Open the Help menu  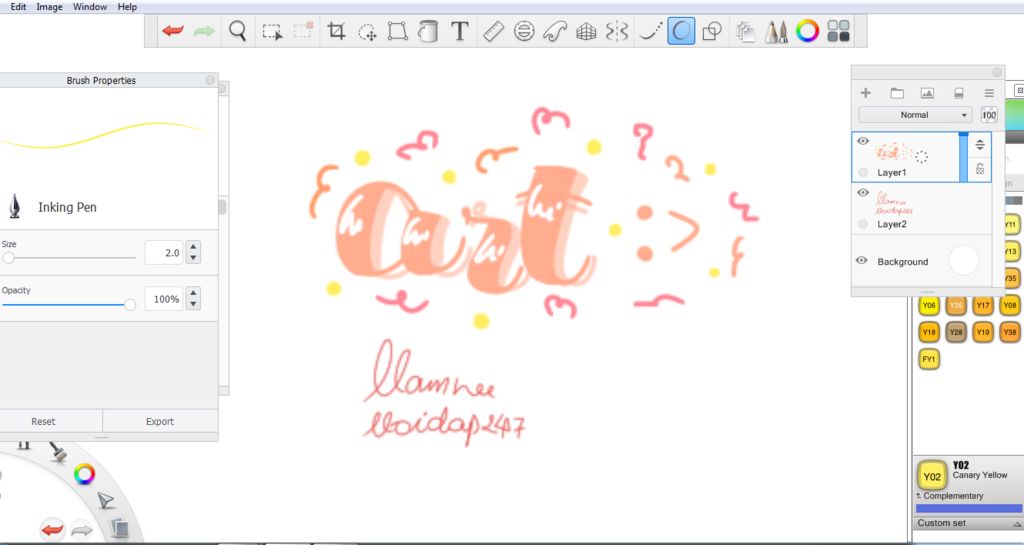(127, 7)
